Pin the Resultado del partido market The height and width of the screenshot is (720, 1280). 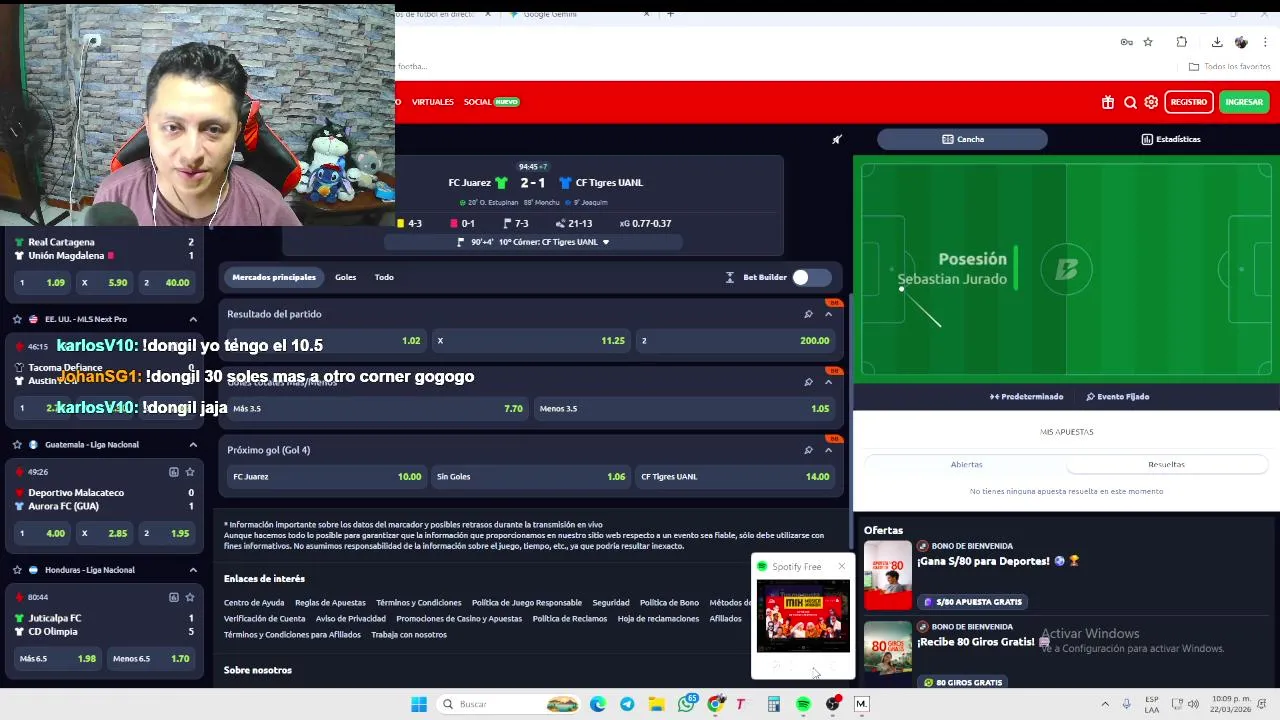[808, 314]
